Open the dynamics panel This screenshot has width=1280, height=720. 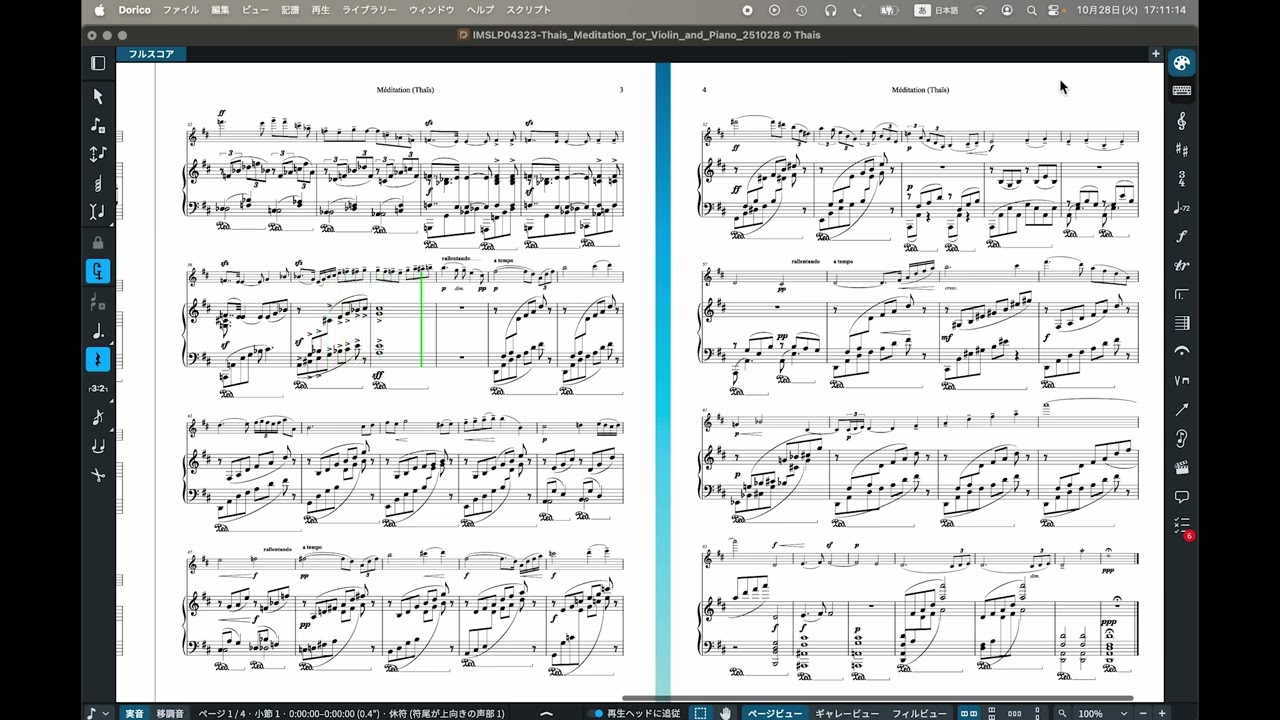[1181, 236]
